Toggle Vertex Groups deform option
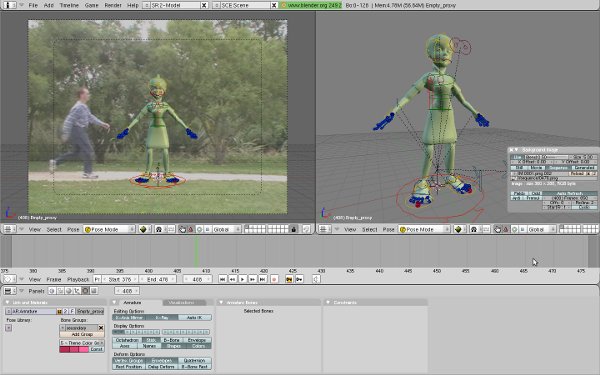 tap(129, 360)
